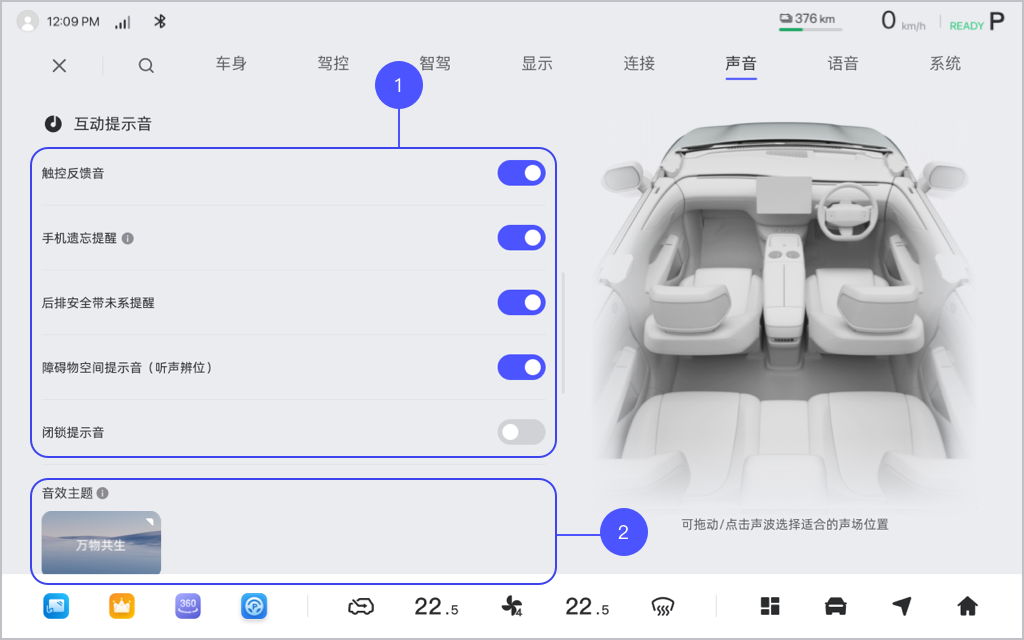The image size is (1024, 640).
Task: Open the blue gallery app icon
Action: [56, 606]
